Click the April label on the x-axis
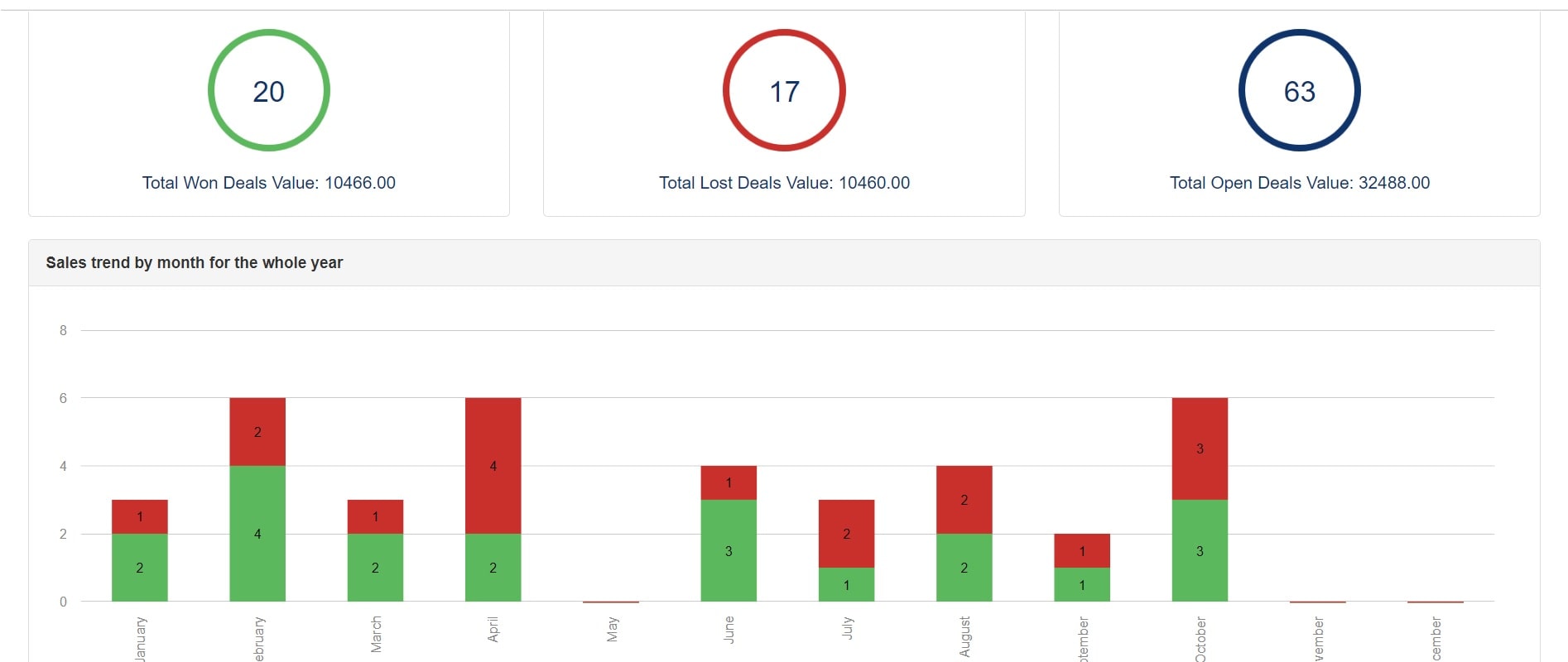The width and height of the screenshot is (1568, 662). 493,630
